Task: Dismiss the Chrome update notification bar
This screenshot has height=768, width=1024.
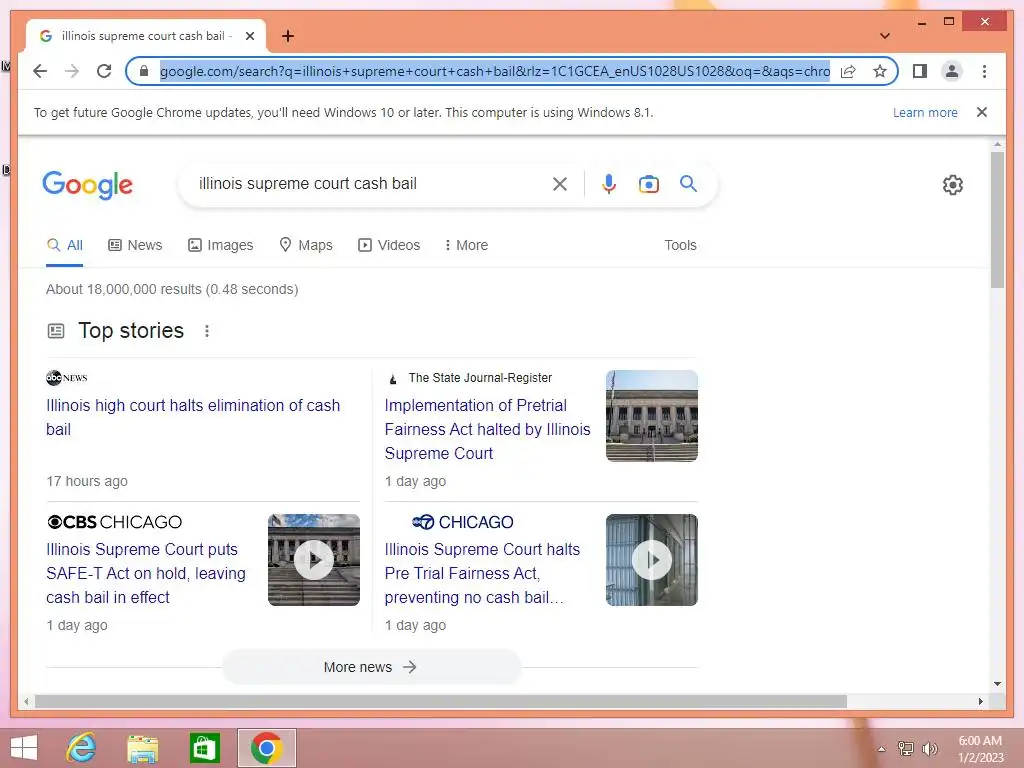Action: coord(982,112)
